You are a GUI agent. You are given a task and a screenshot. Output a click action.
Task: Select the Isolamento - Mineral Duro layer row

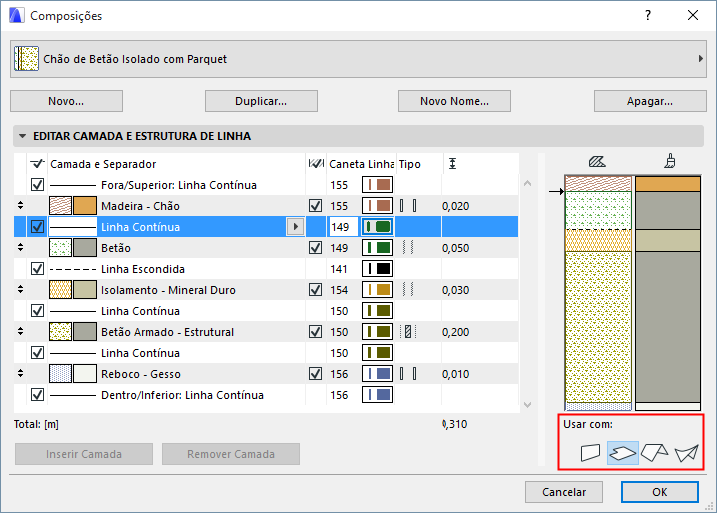(x=266, y=290)
